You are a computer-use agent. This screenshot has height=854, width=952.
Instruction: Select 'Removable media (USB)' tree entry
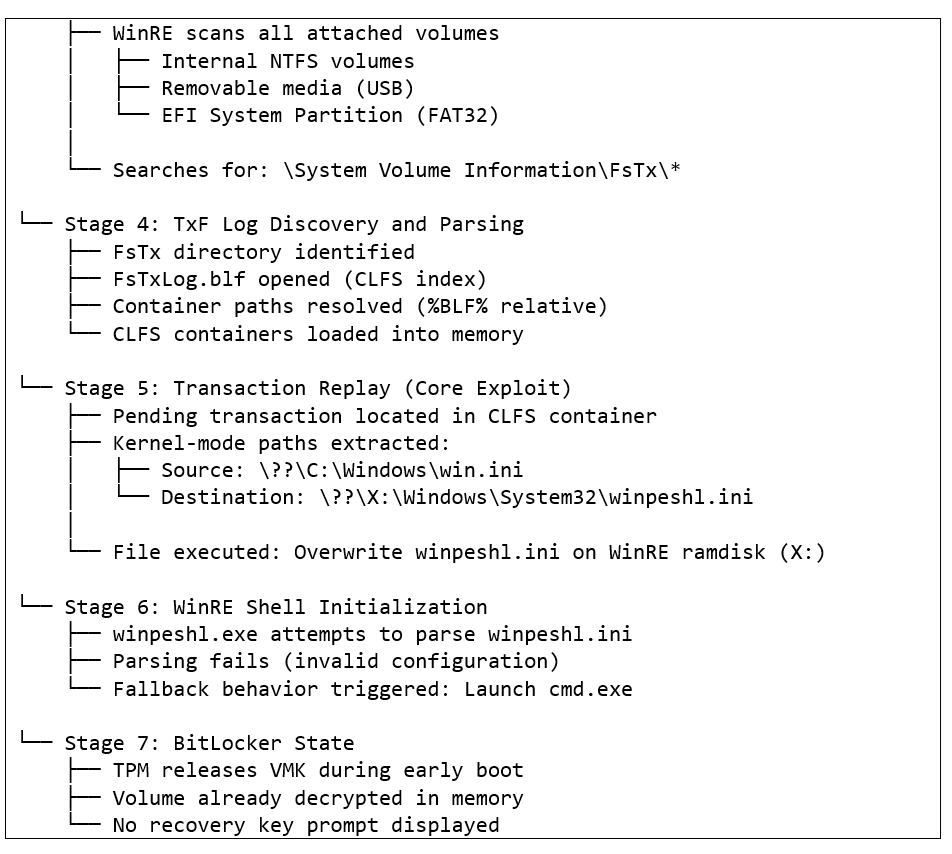[287, 89]
